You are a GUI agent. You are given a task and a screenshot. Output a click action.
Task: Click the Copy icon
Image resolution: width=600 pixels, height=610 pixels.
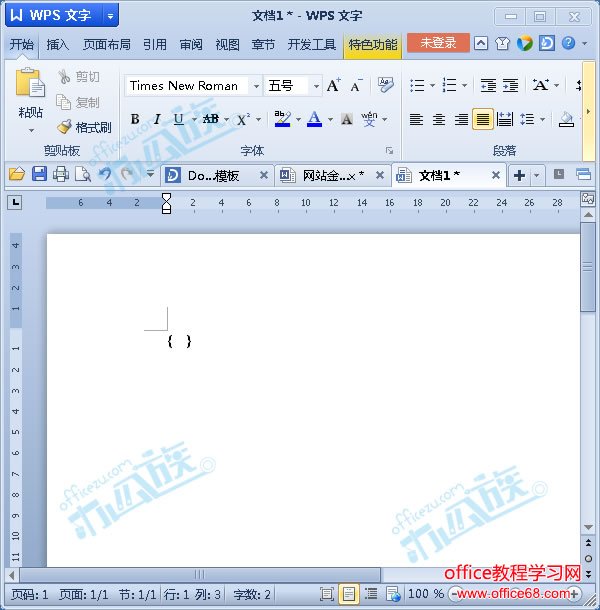(63, 102)
